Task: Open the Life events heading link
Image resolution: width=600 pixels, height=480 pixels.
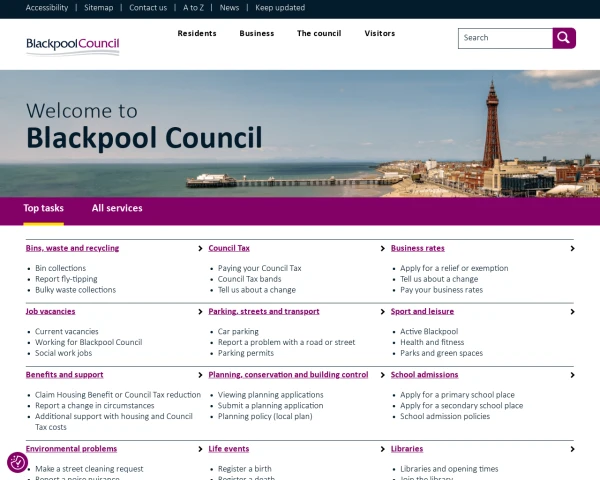Action: pyautogui.click(x=228, y=449)
